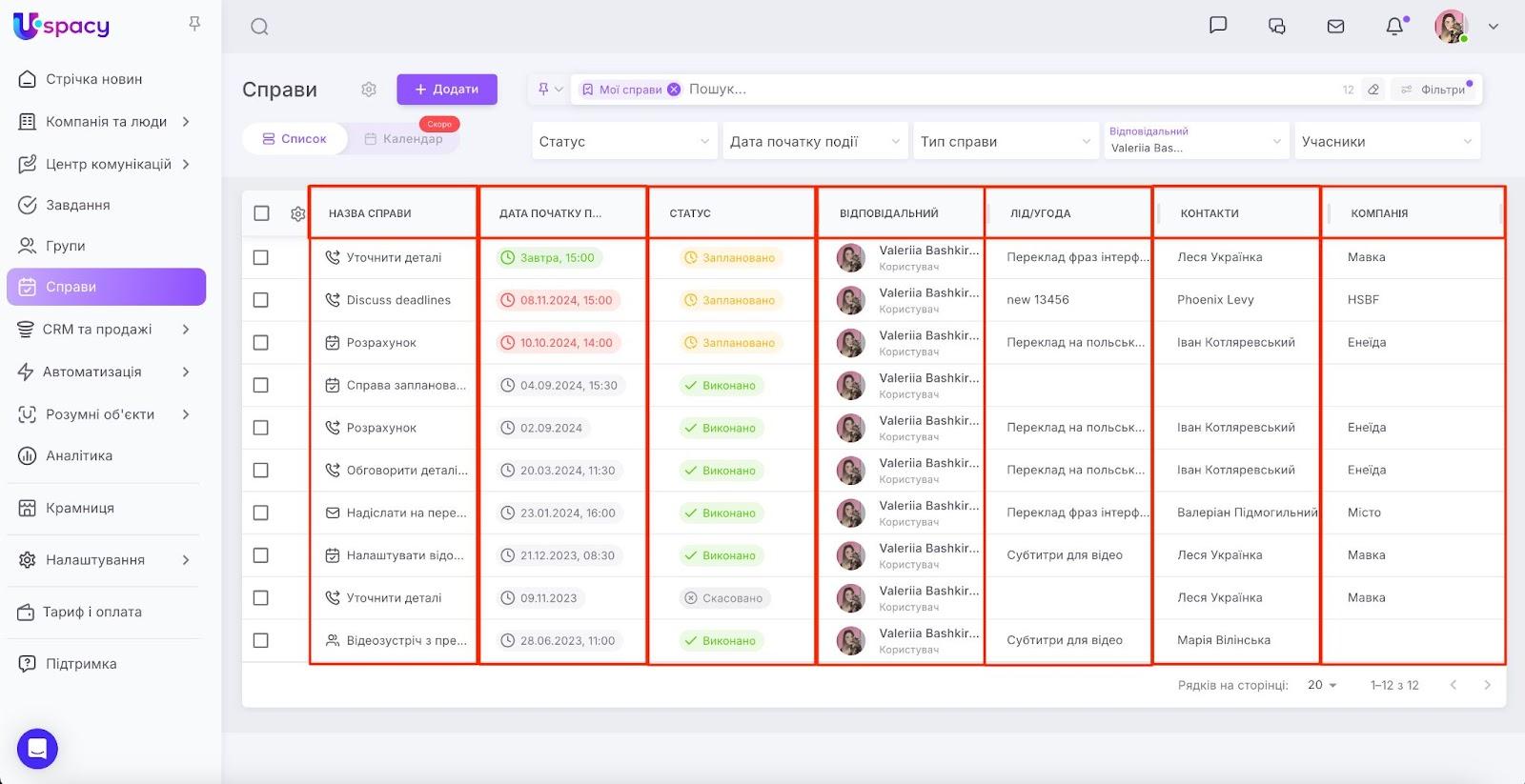Click the Пошук search input field

point(1010,89)
